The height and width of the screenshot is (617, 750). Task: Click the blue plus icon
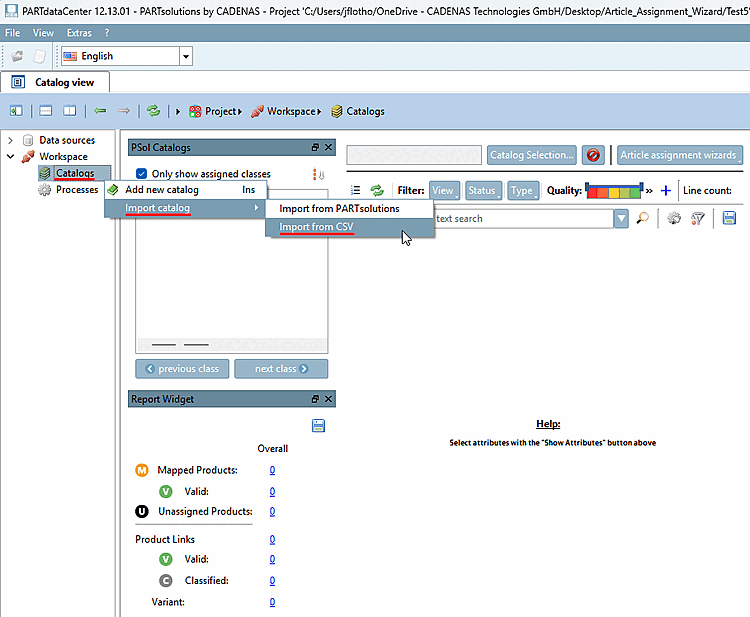[665, 191]
